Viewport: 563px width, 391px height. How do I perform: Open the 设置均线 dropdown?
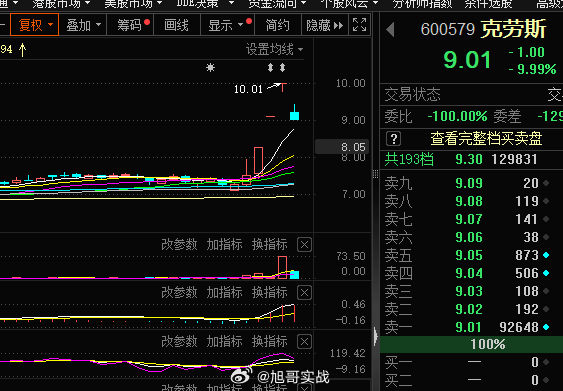pos(274,49)
